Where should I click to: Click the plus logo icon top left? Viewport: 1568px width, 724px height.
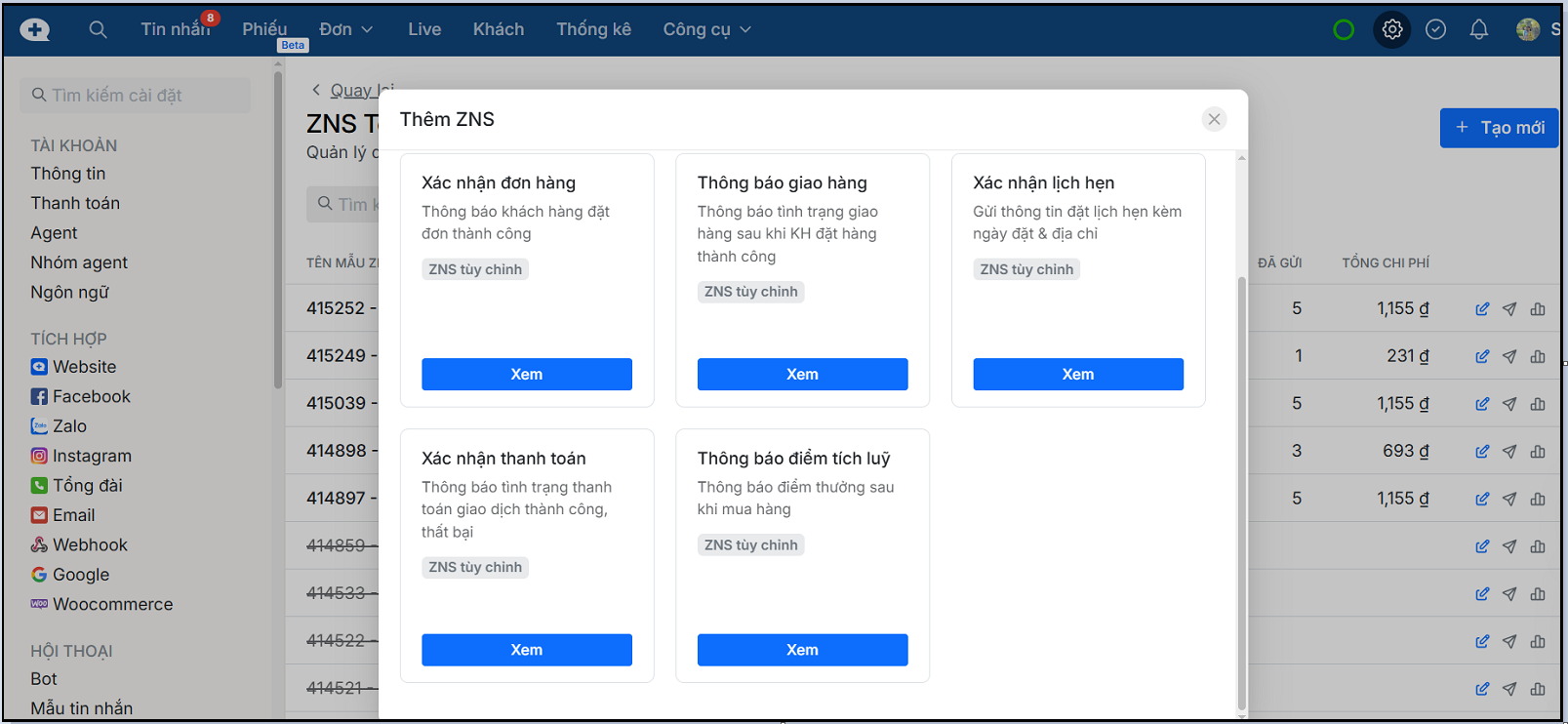coord(35,29)
